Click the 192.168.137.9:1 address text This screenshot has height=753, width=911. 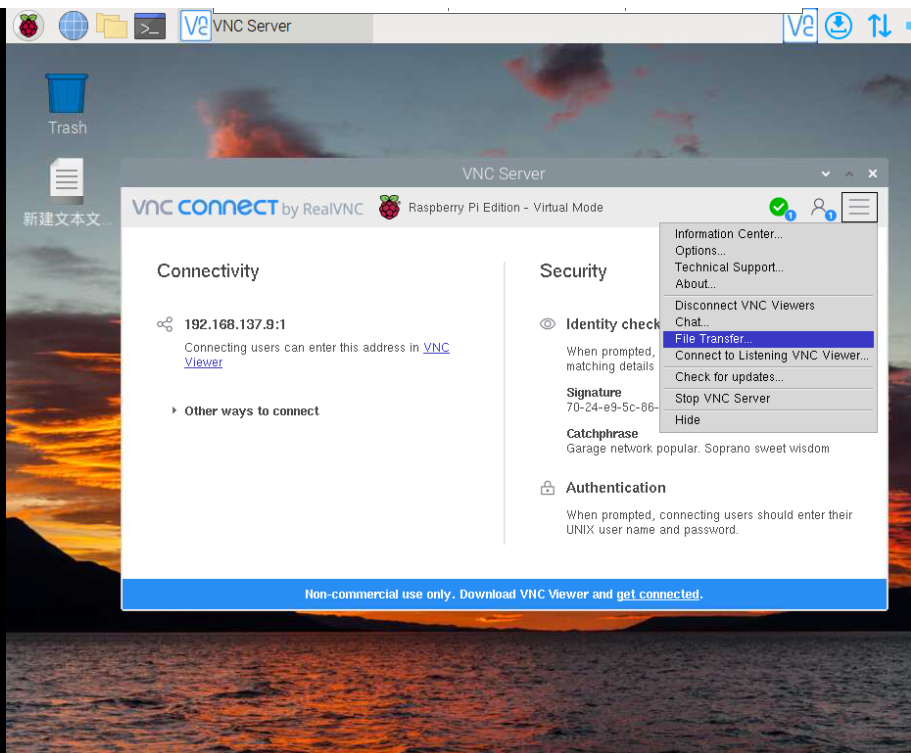235,324
